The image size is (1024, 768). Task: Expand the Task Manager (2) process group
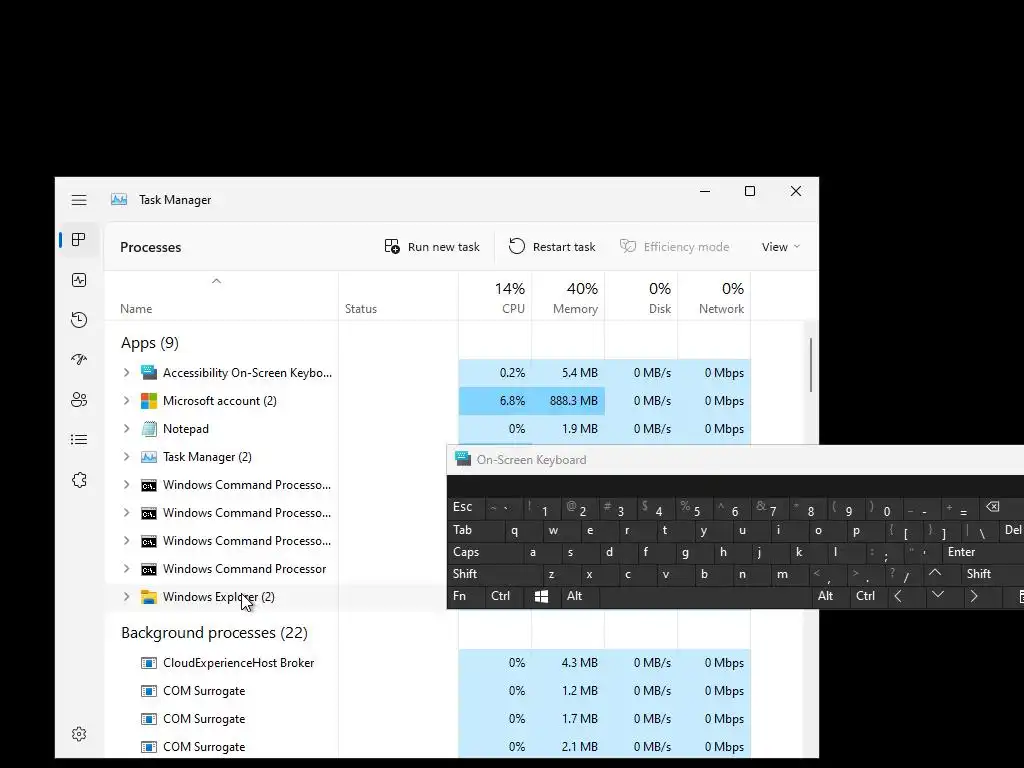tap(127, 456)
